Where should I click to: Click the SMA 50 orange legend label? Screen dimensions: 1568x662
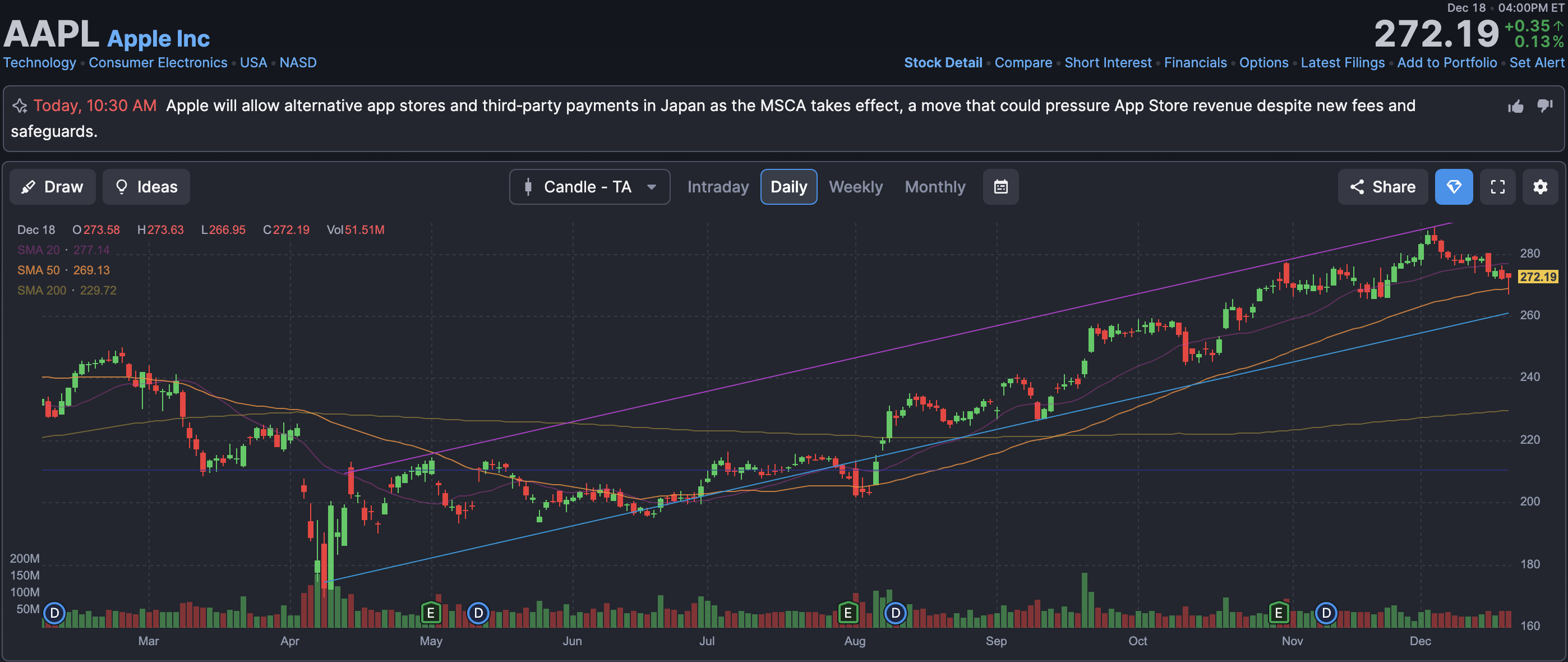(38, 270)
